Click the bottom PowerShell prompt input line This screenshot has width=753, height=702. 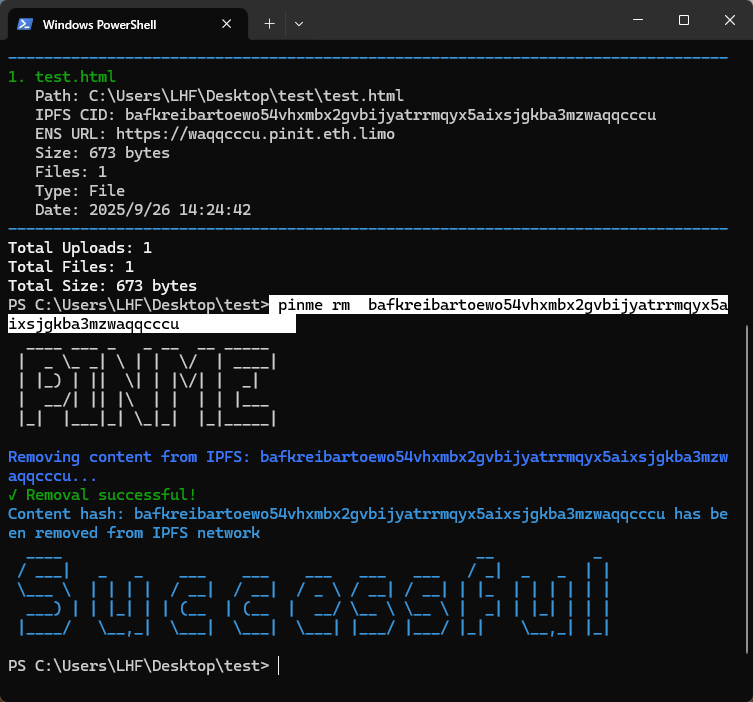tap(143, 666)
